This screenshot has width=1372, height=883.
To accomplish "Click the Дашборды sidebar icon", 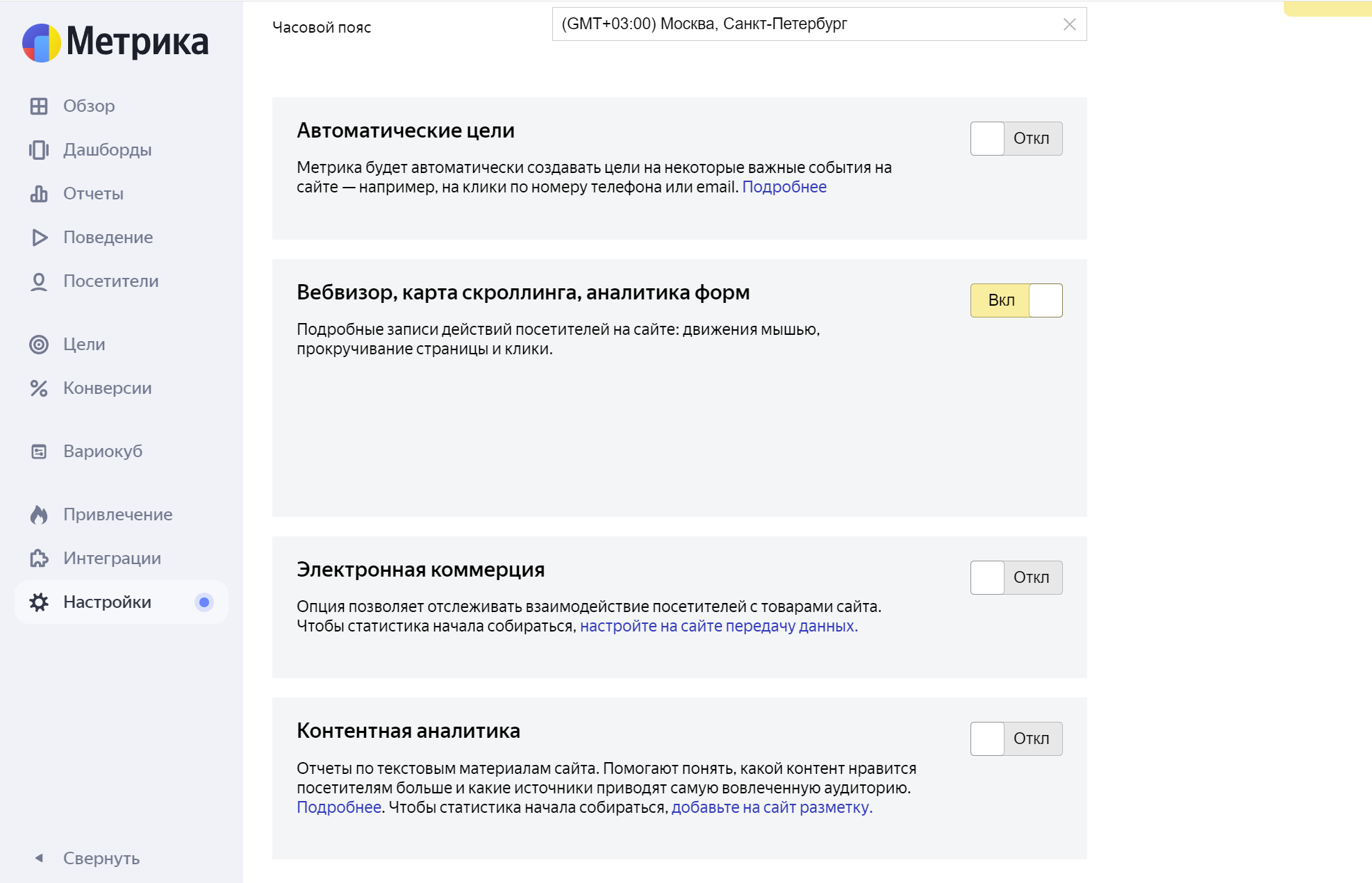I will click(39, 150).
